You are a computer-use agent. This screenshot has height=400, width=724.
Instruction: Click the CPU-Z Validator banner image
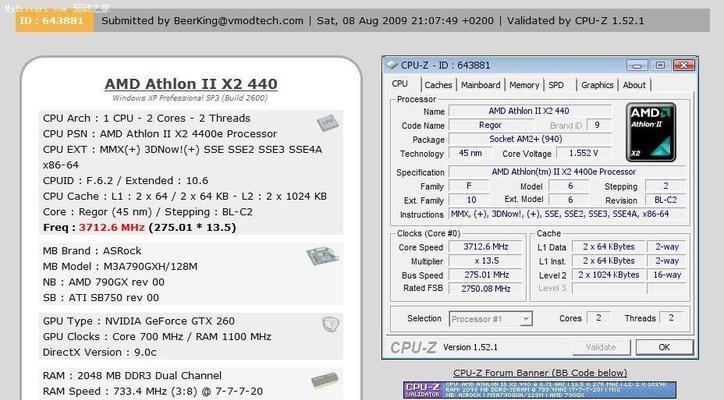coord(539,390)
